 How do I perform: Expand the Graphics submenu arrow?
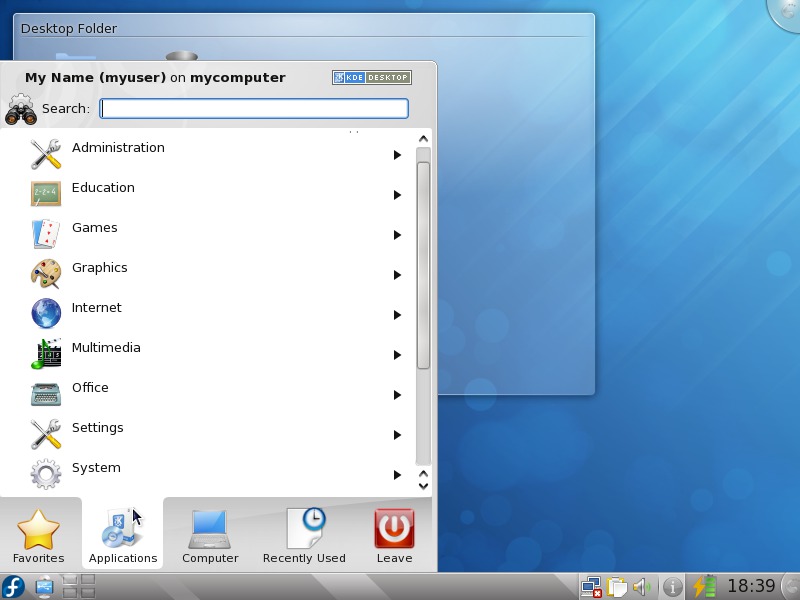[397, 275]
